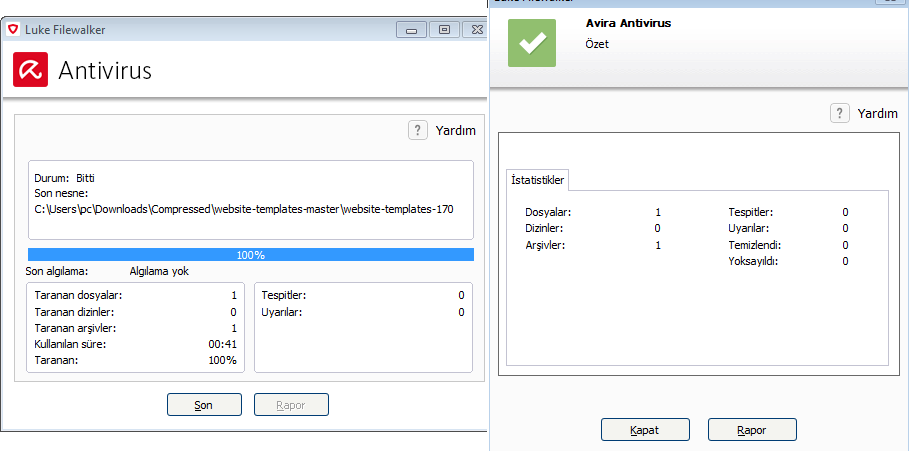Screen dimensions: 913x451
Task: Click the 'Son algılama:' label
Action: pyautogui.click(x=56, y=272)
